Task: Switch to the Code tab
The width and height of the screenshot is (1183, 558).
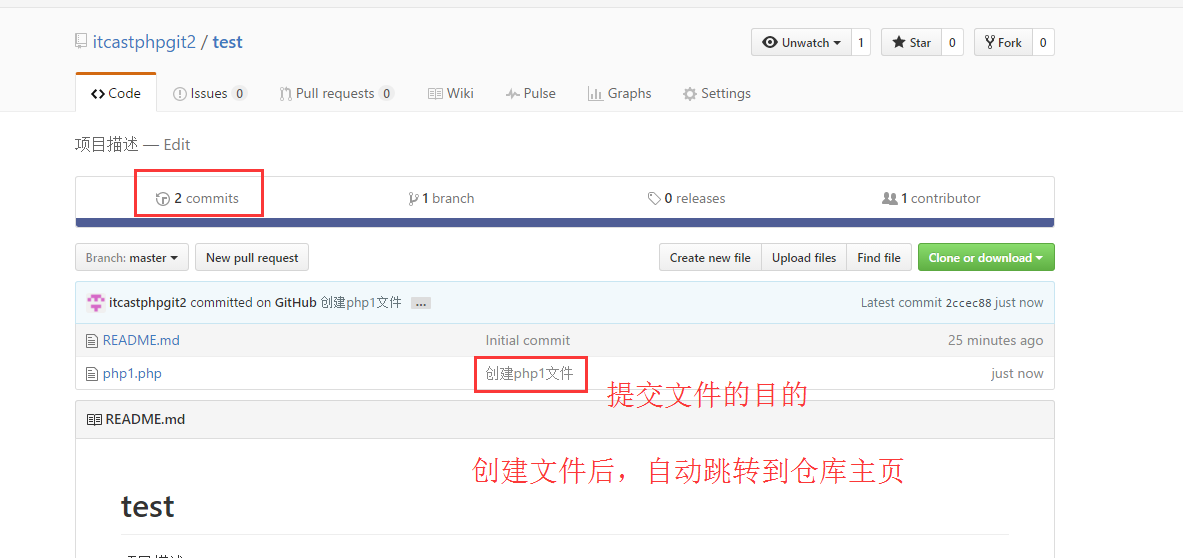Action: (x=116, y=94)
